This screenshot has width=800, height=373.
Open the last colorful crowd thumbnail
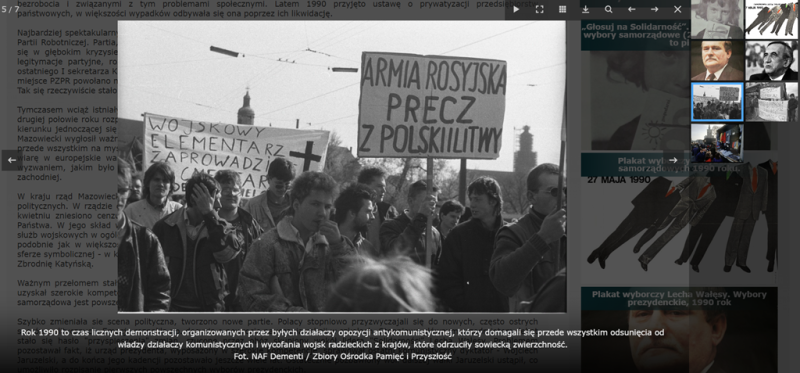pyautogui.click(x=717, y=143)
